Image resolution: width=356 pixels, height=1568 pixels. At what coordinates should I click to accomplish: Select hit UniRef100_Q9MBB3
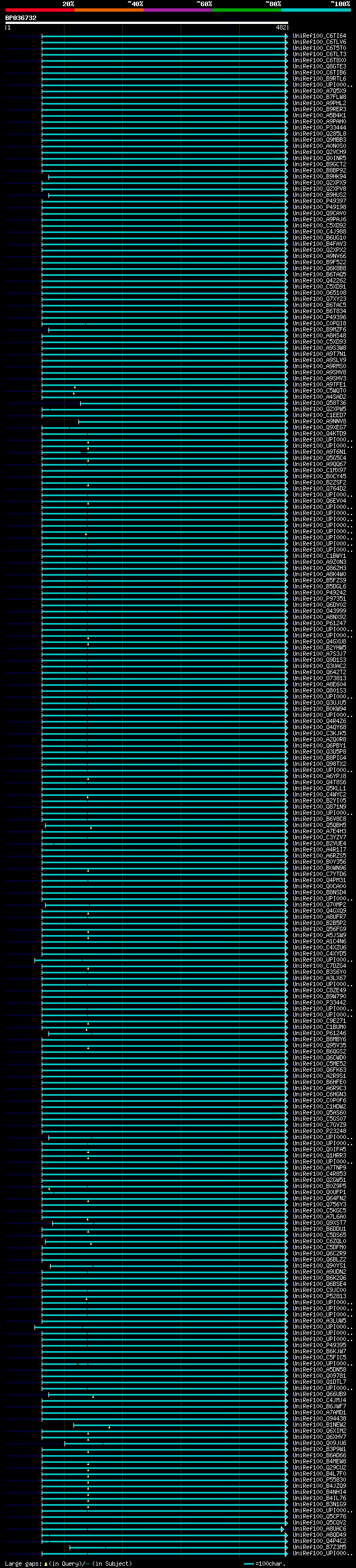coord(319,140)
